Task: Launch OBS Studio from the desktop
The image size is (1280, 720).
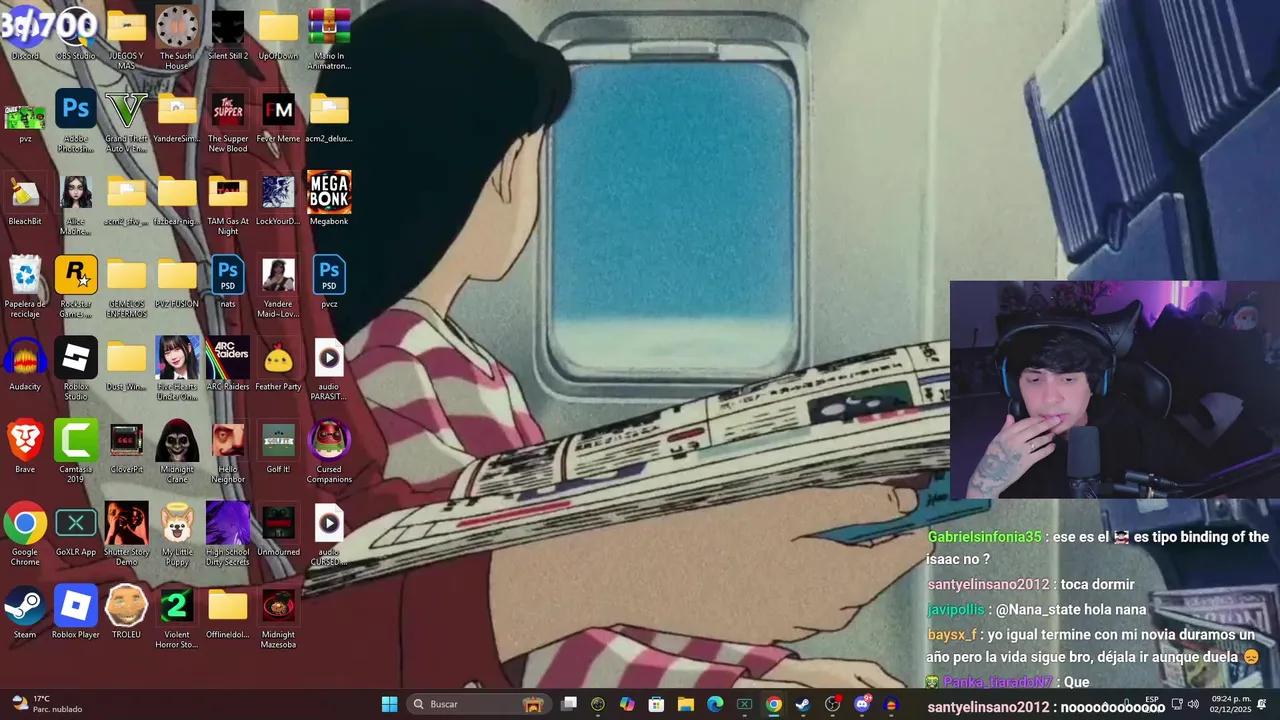Action: [76, 34]
